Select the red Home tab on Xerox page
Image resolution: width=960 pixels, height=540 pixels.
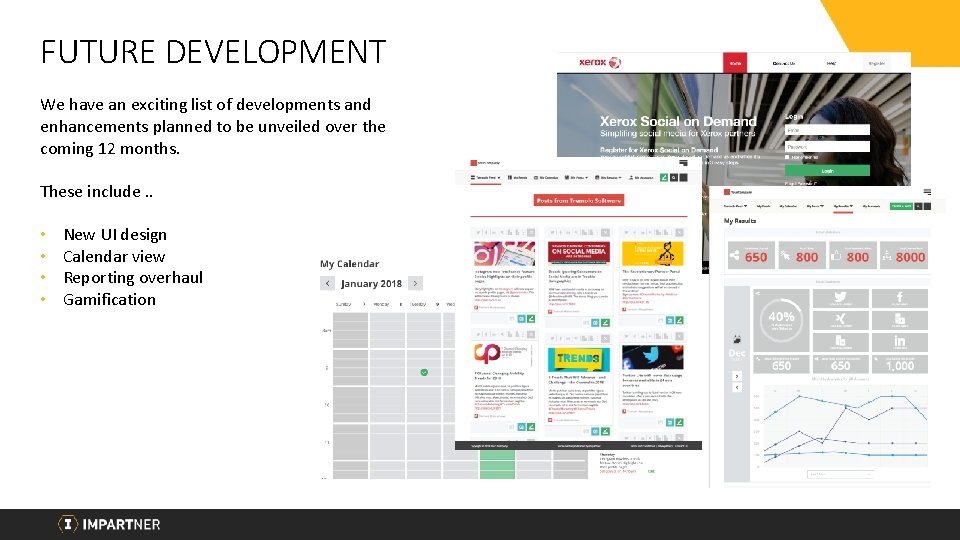point(735,63)
